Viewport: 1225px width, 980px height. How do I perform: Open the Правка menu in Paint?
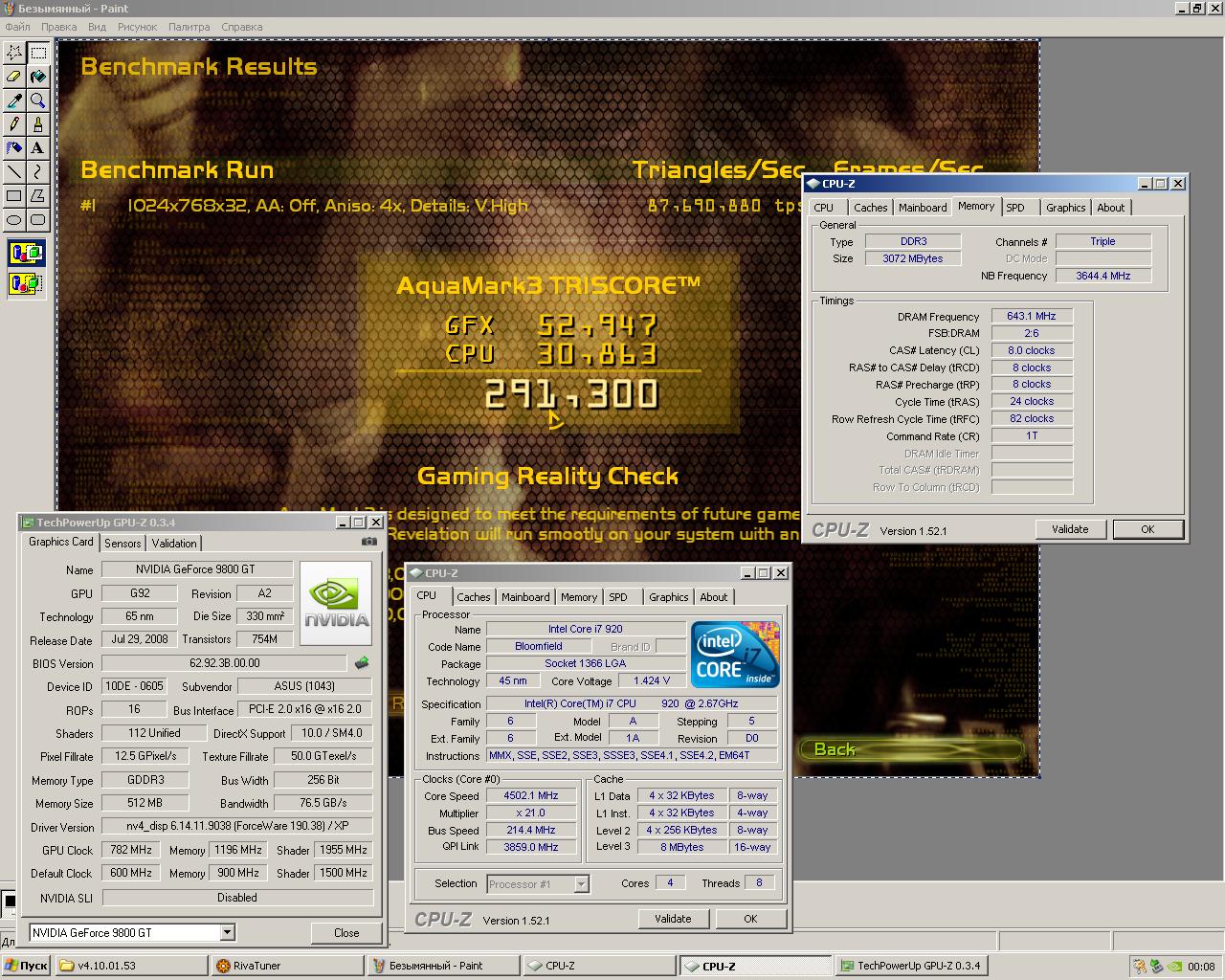pyautogui.click(x=59, y=27)
